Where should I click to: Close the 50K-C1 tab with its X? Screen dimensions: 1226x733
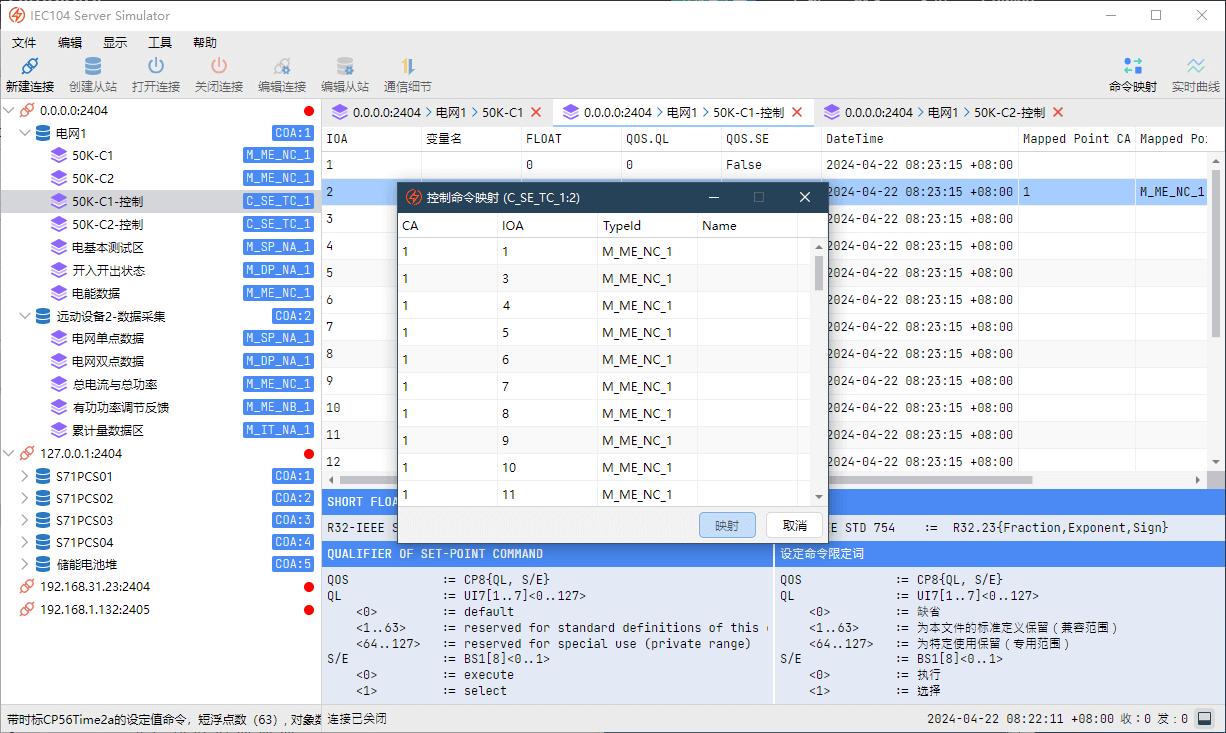point(536,113)
